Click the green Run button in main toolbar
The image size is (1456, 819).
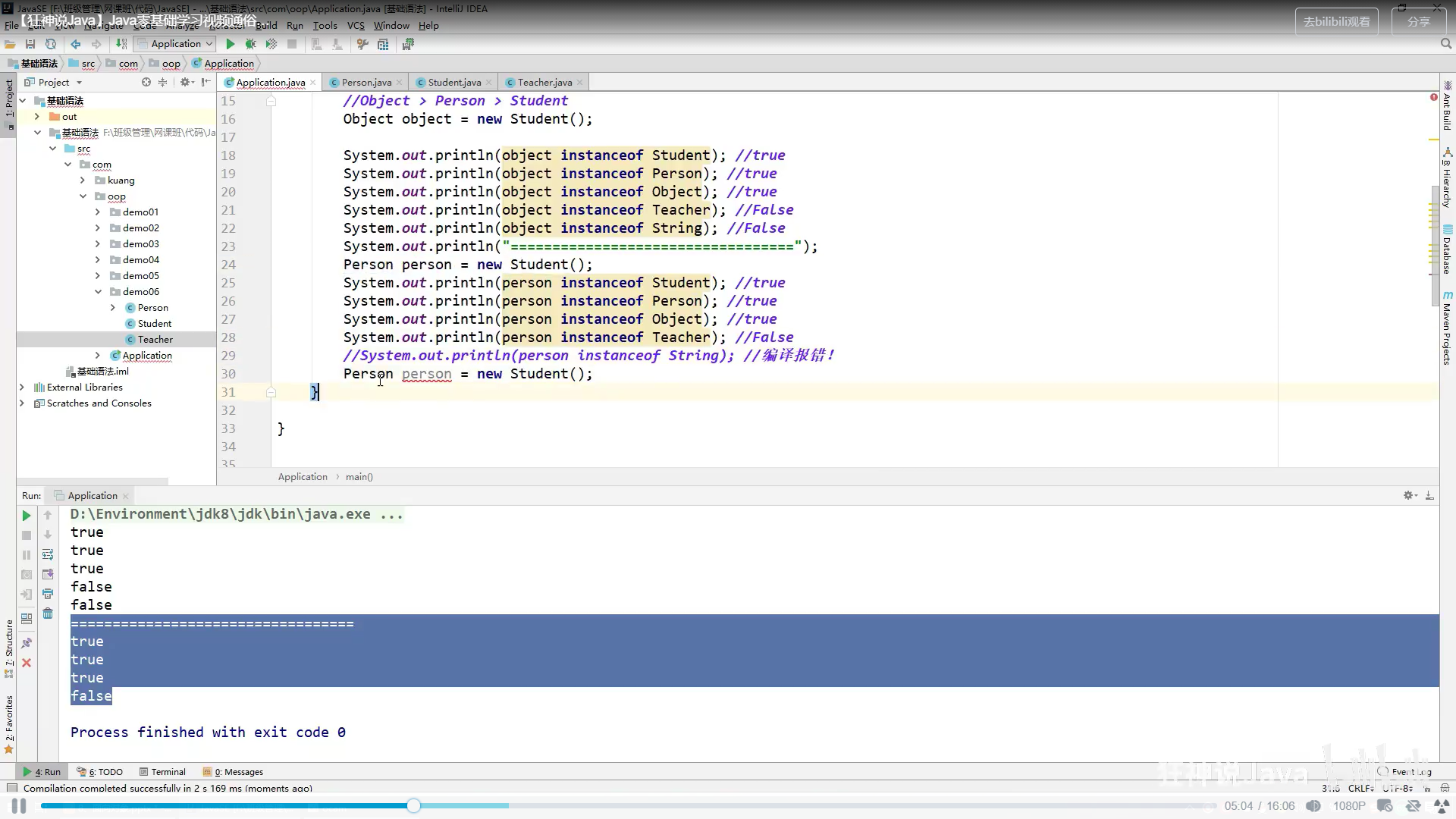pos(231,44)
